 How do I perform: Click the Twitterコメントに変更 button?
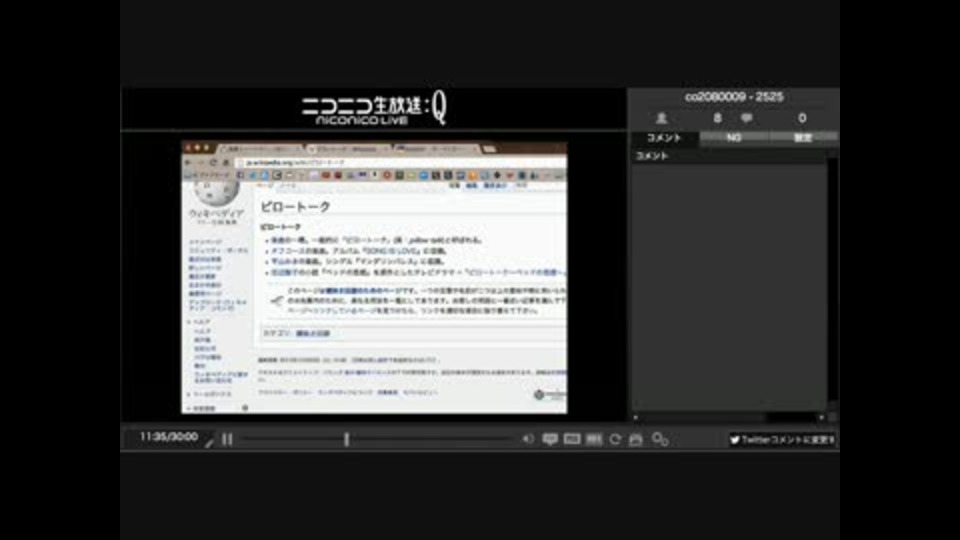782,440
